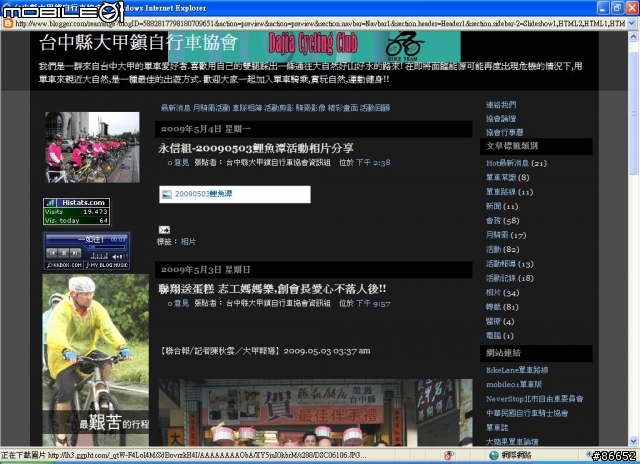Open the 中華民國自行車騎士協會 link

pos(527,413)
